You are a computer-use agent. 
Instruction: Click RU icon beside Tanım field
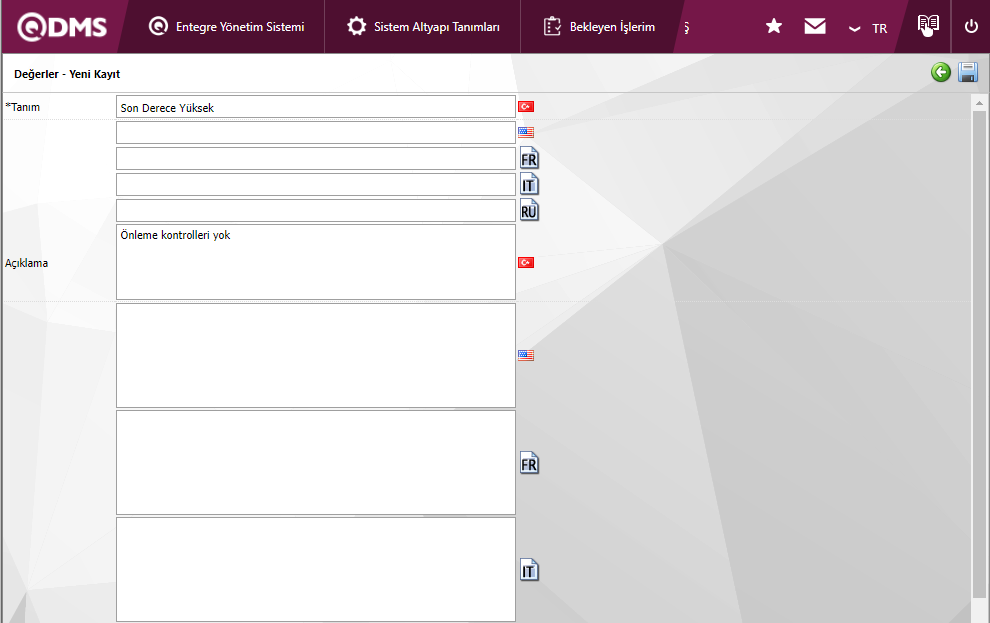pyautogui.click(x=529, y=210)
